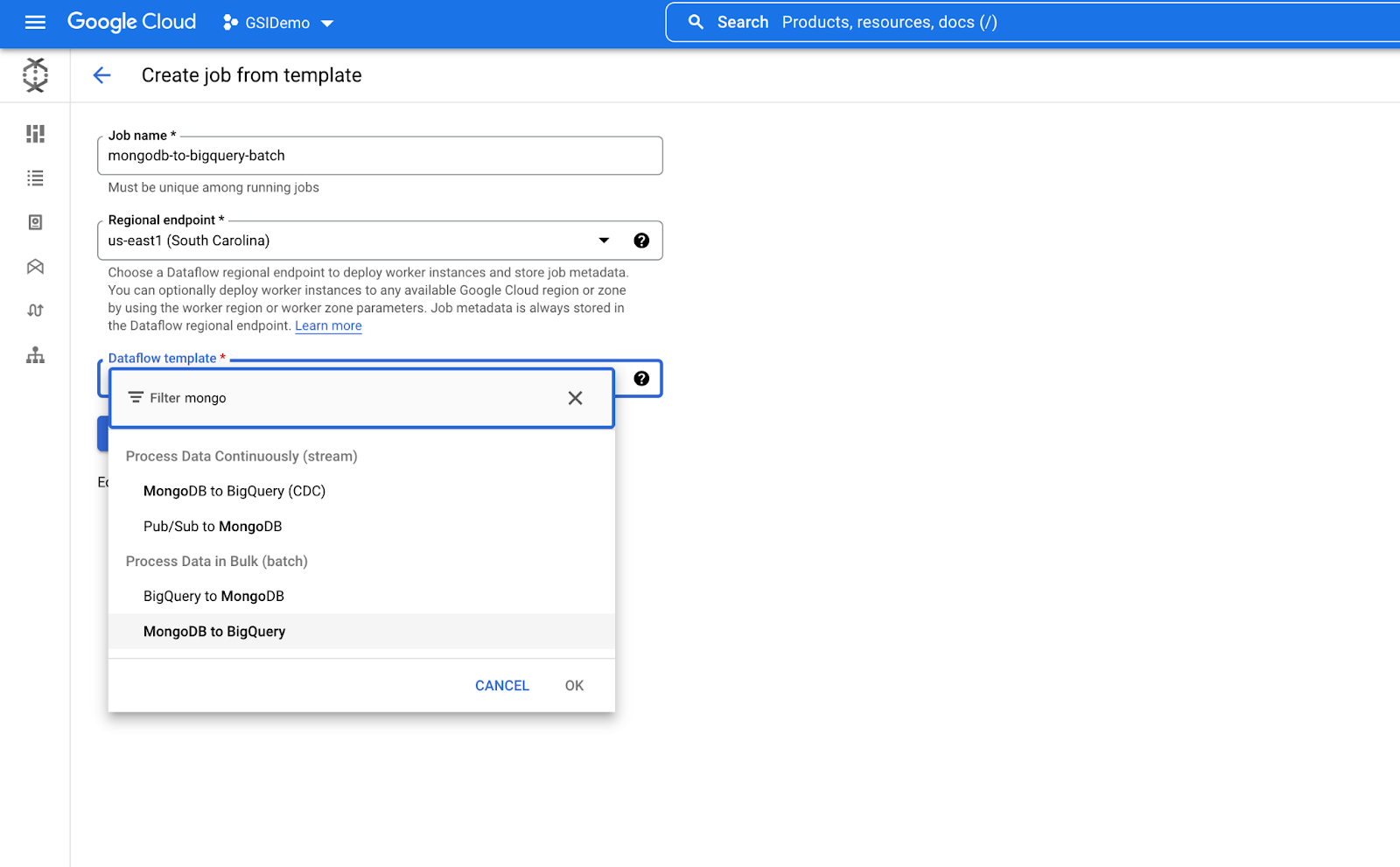
Task: Click the search magnifier icon
Action: pos(696,22)
